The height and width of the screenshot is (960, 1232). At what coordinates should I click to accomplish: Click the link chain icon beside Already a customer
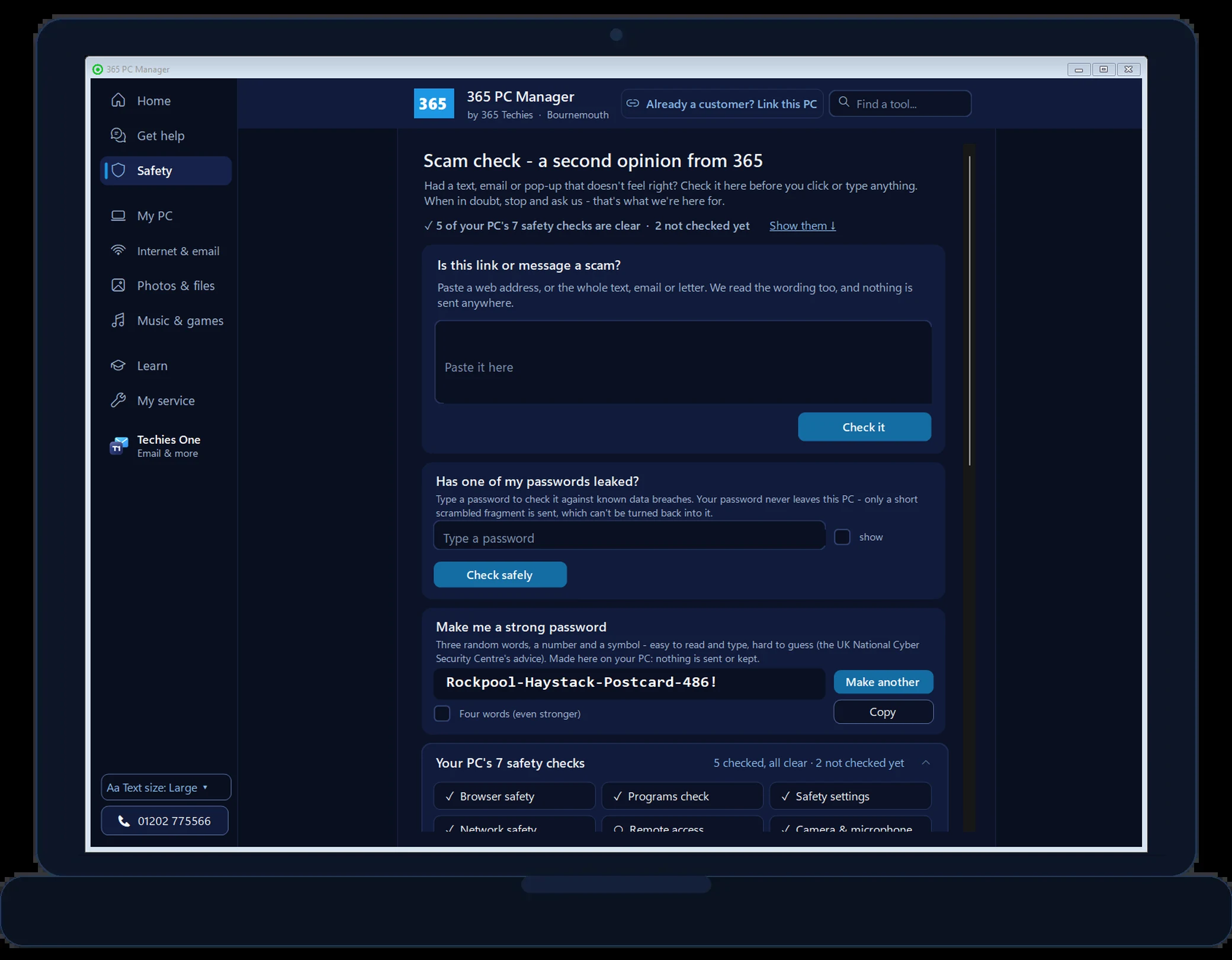633,103
